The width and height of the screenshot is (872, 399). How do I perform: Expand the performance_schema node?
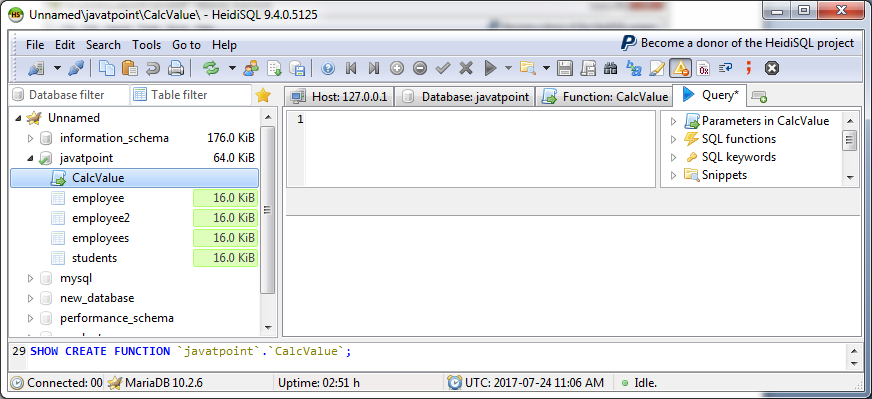tap(31, 318)
